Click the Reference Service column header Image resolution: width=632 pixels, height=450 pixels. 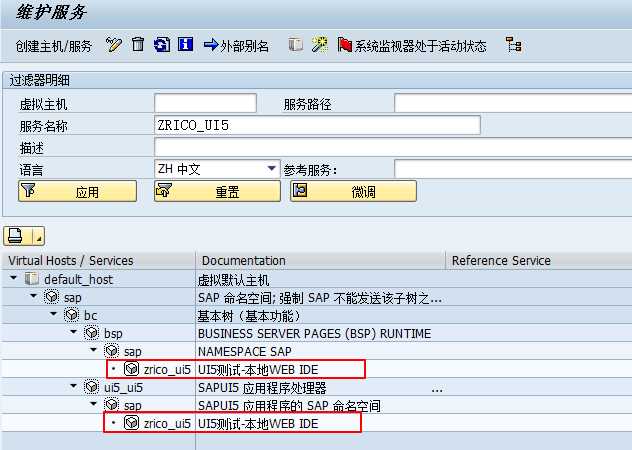coord(539,261)
